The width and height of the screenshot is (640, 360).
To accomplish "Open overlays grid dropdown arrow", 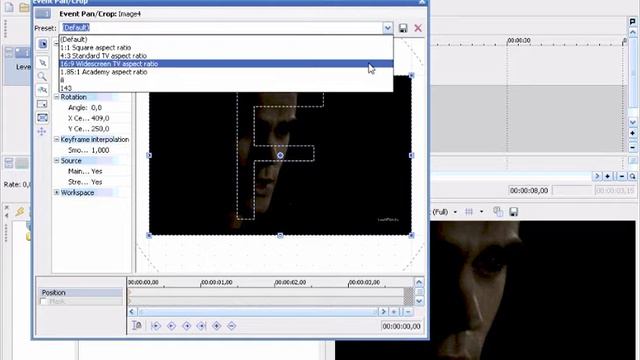I will (482, 212).
